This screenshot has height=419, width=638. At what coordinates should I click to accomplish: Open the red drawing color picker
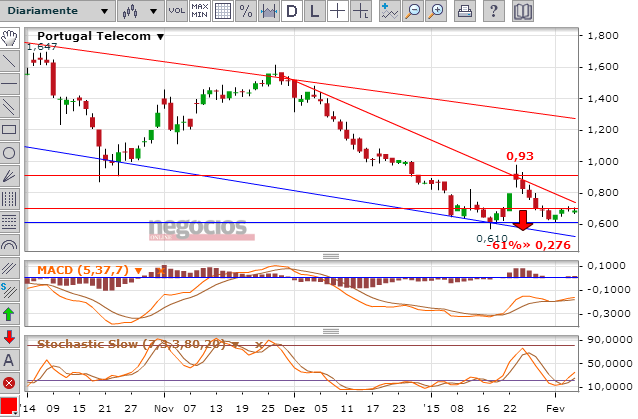tap(9, 406)
